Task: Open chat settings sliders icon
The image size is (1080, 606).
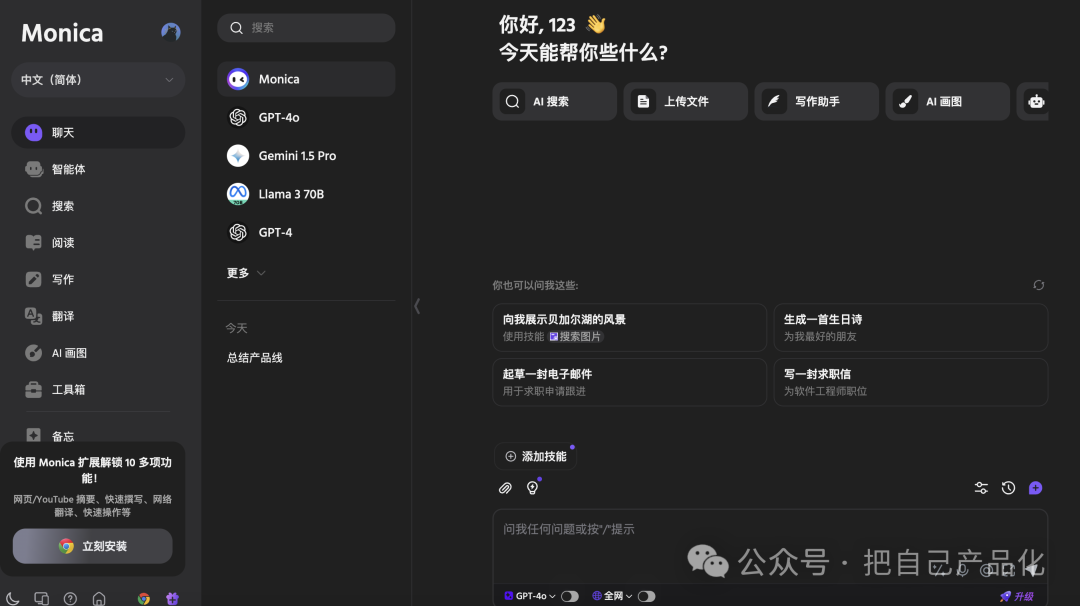Action: pyautogui.click(x=981, y=488)
